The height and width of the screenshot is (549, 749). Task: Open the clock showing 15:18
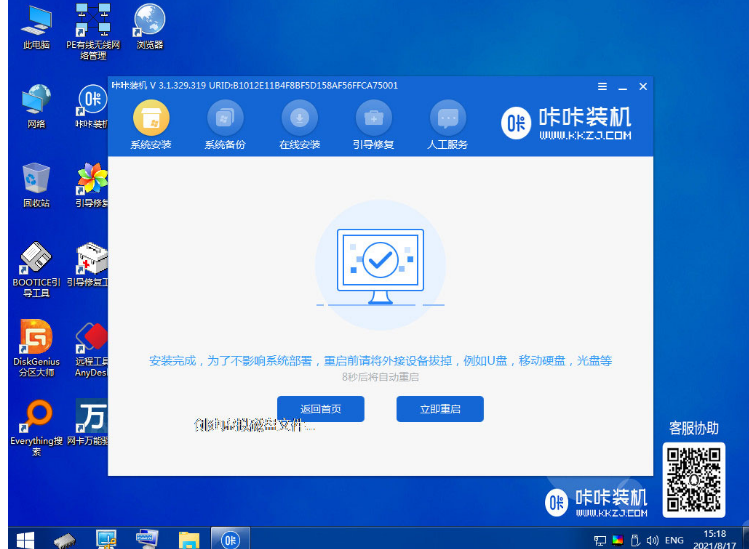coord(715,539)
